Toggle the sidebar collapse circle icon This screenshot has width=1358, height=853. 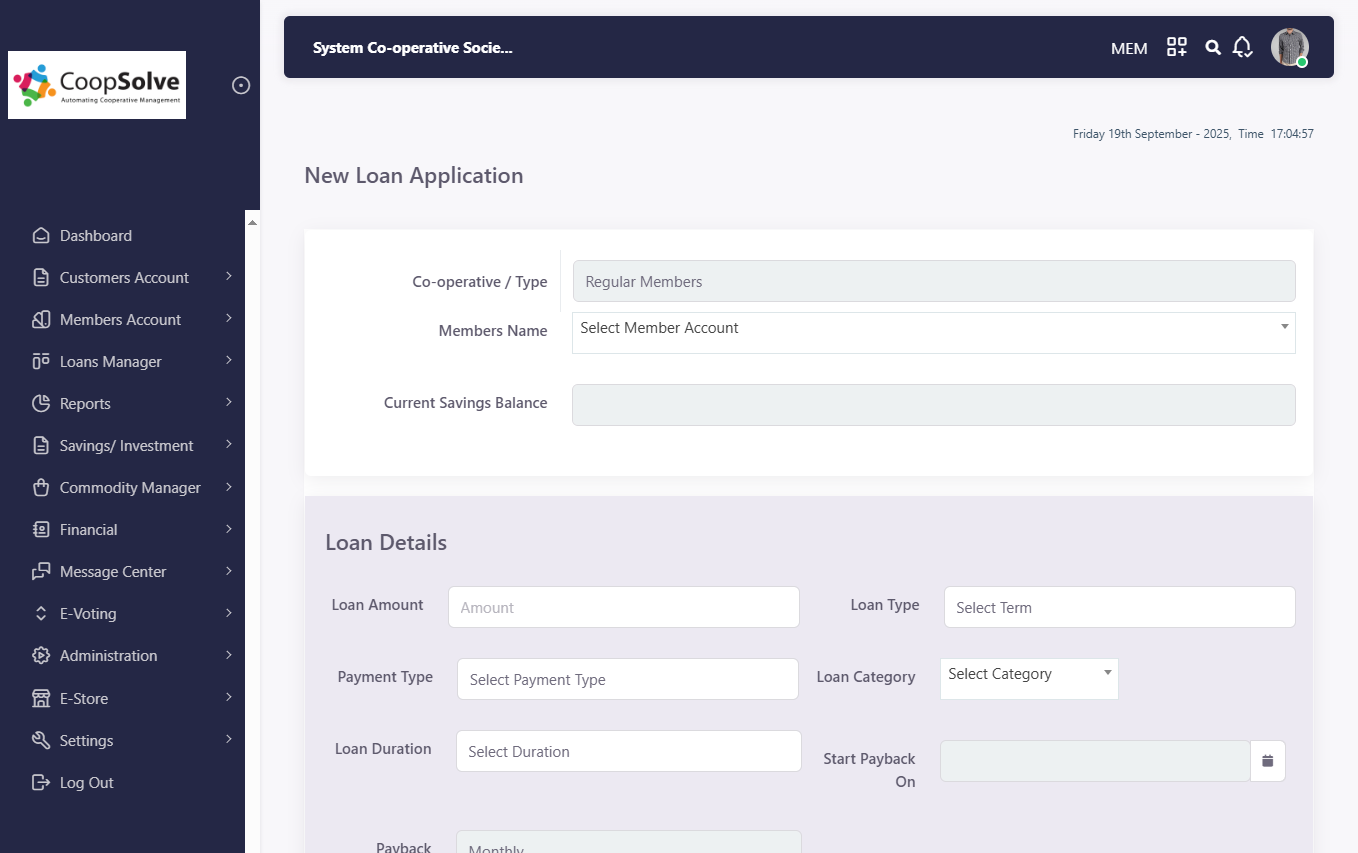(241, 85)
